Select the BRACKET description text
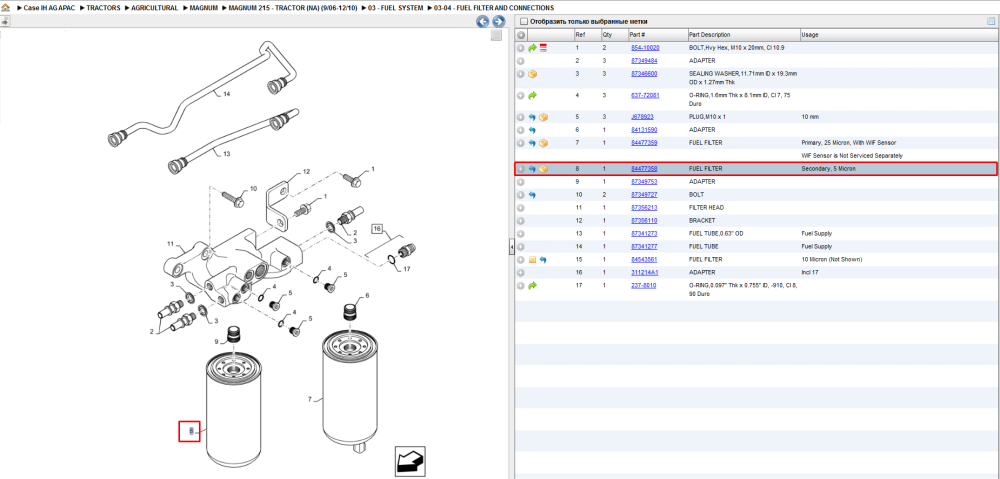 pos(702,221)
